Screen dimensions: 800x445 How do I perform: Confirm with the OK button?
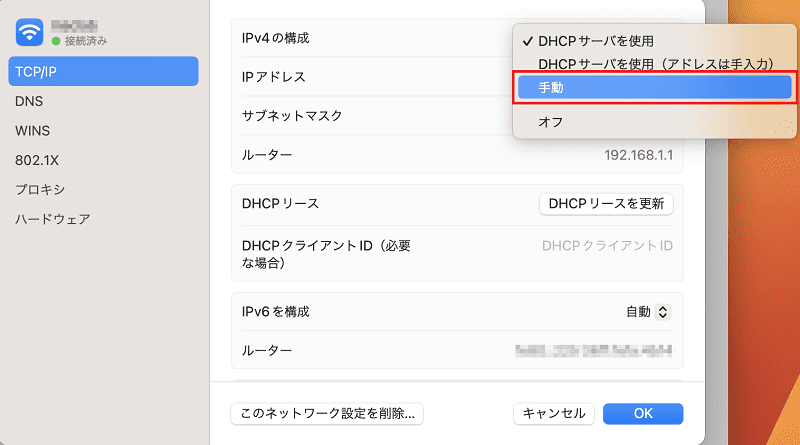tap(643, 413)
